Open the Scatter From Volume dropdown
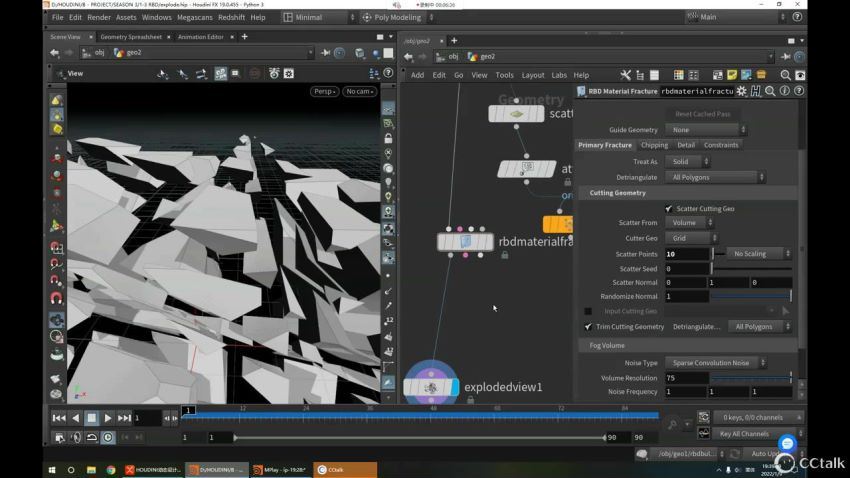 (x=690, y=223)
